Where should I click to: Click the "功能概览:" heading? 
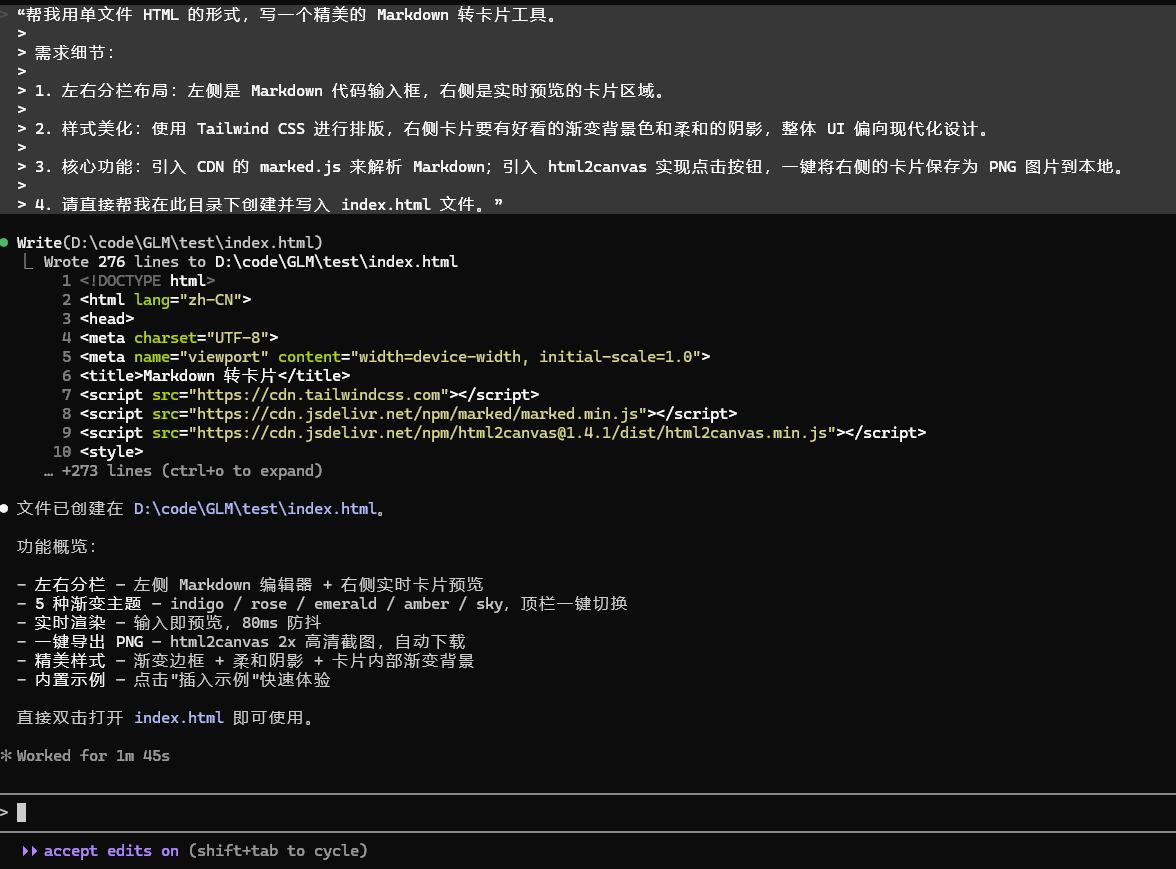coord(56,547)
